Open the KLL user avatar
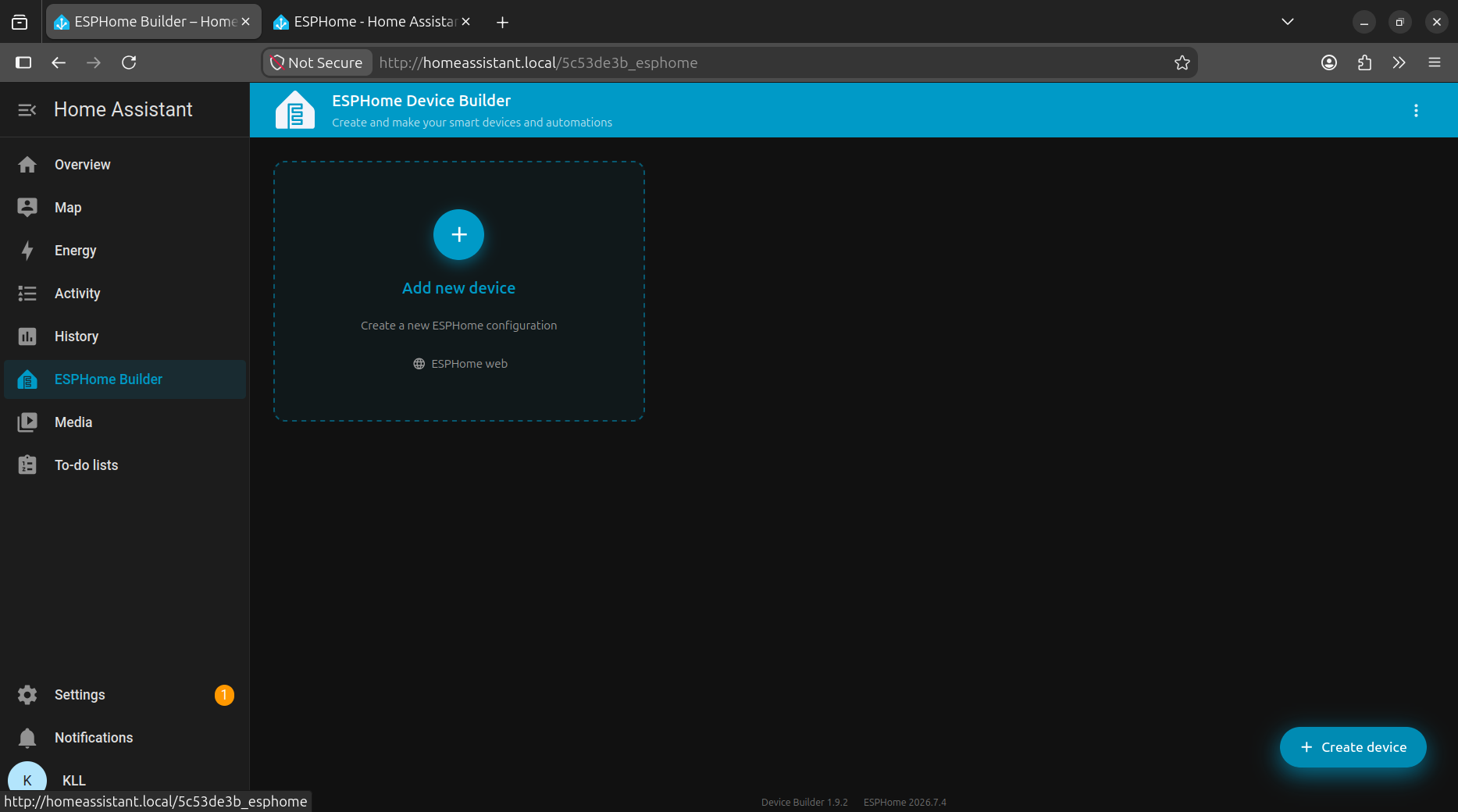Viewport: 1458px width, 812px height. click(27, 780)
